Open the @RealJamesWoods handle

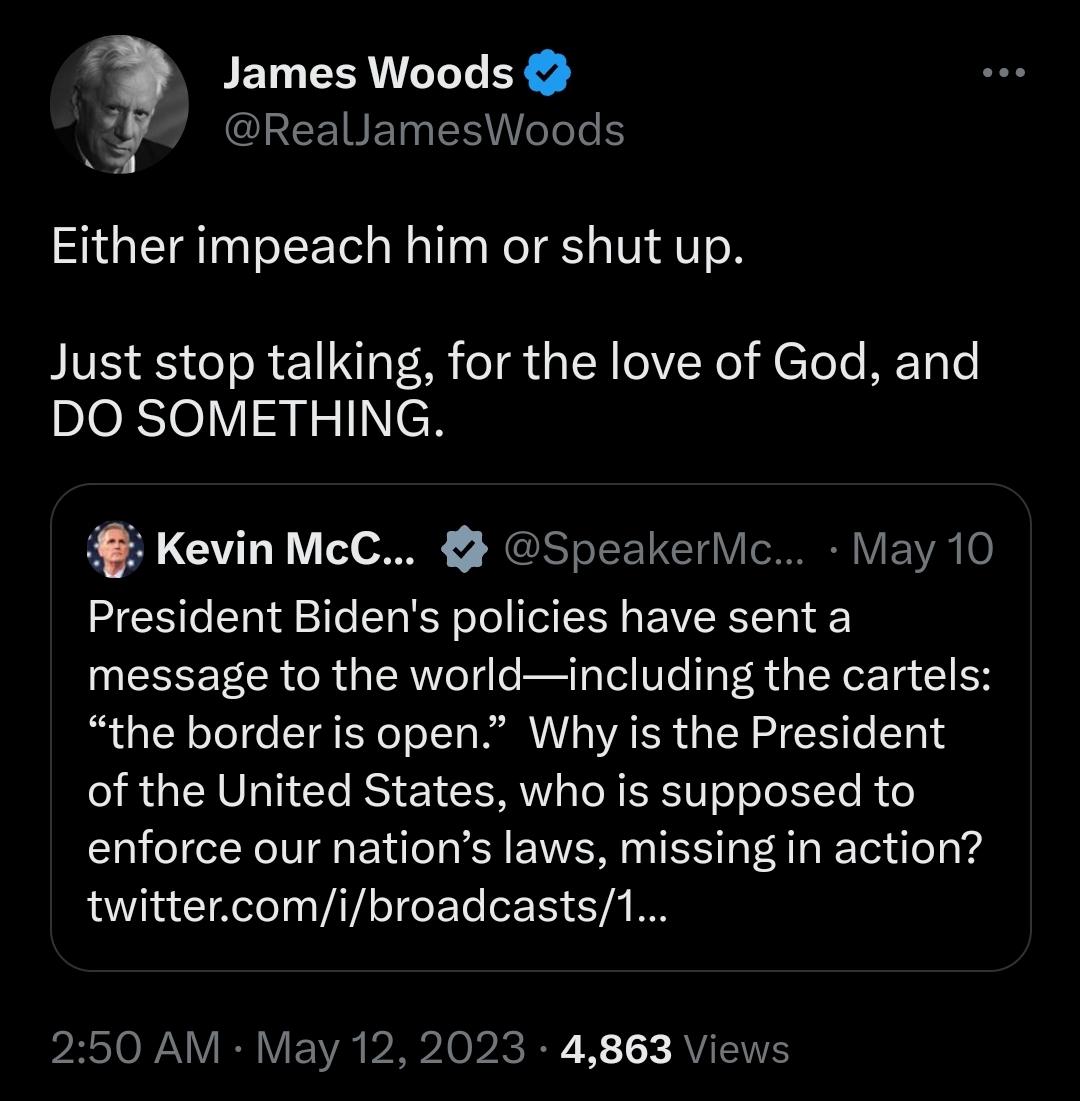pos(423,130)
